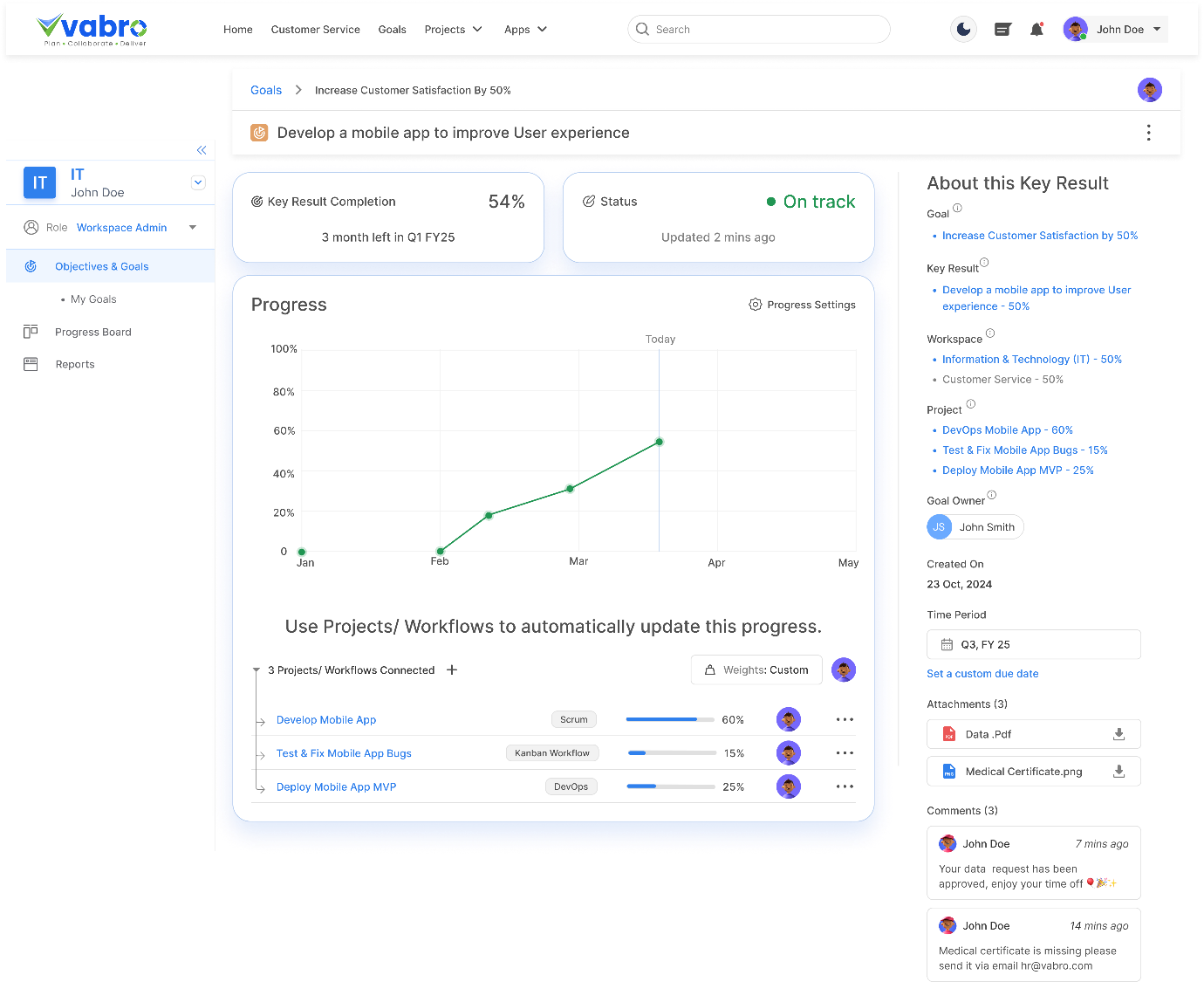This screenshot has height=982, width=1204.
Task: Click owner avatar in Test & Fix Mobile App Bugs row
Action: (x=789, y=752)
